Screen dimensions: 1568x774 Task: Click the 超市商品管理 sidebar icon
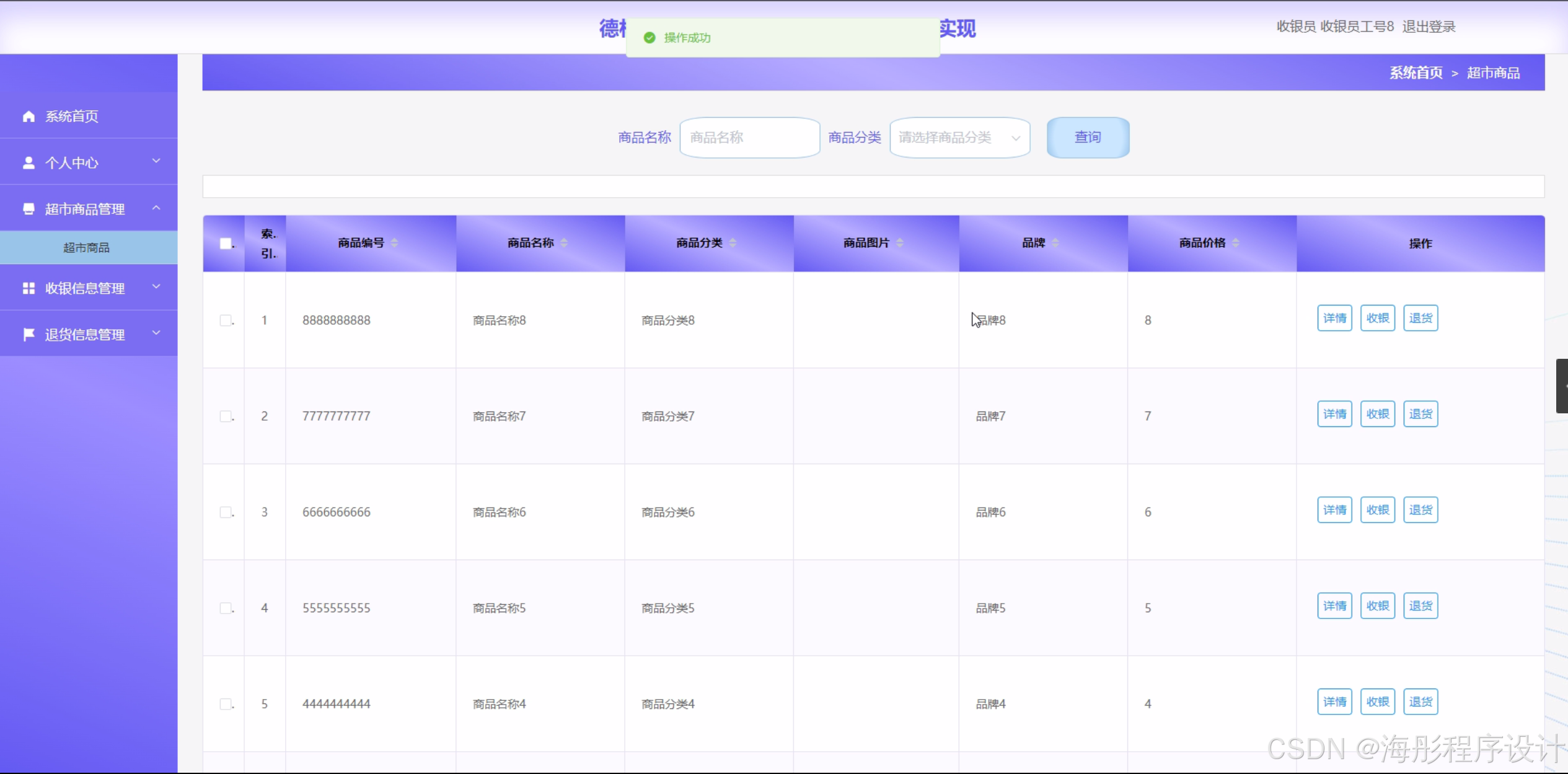(x=29, y=209)
